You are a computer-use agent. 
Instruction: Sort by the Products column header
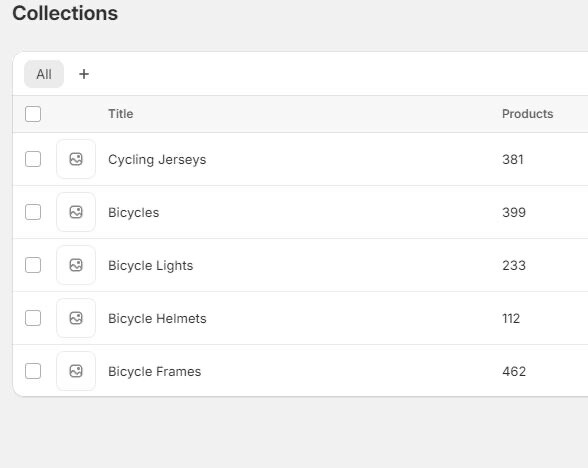(528, 114)
